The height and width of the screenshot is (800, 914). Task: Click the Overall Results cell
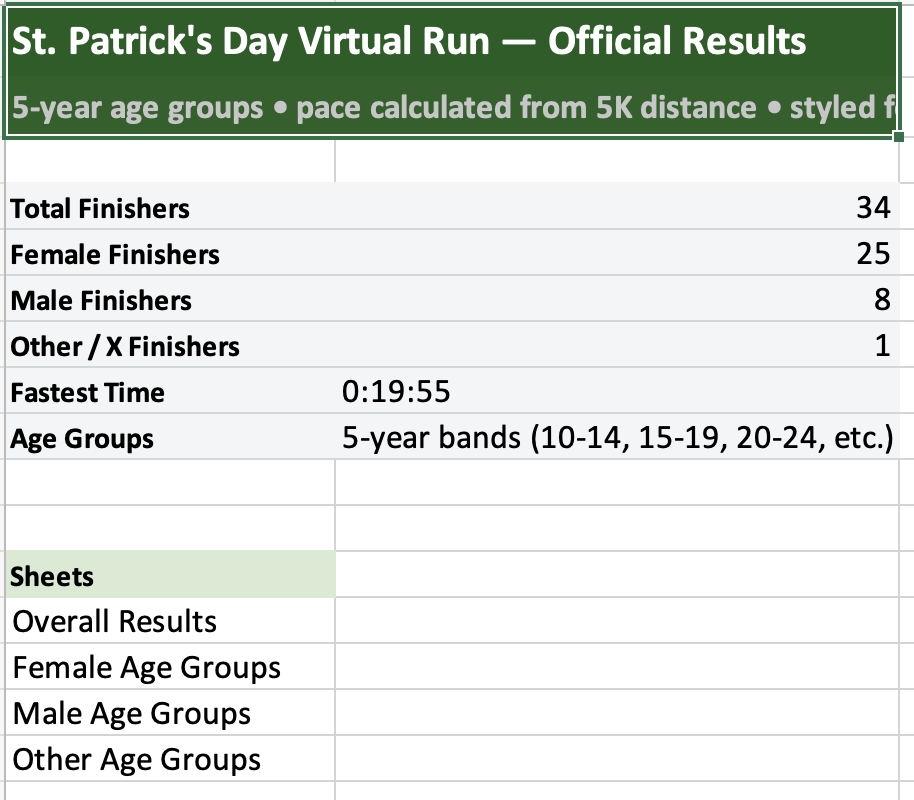(115, 621)
